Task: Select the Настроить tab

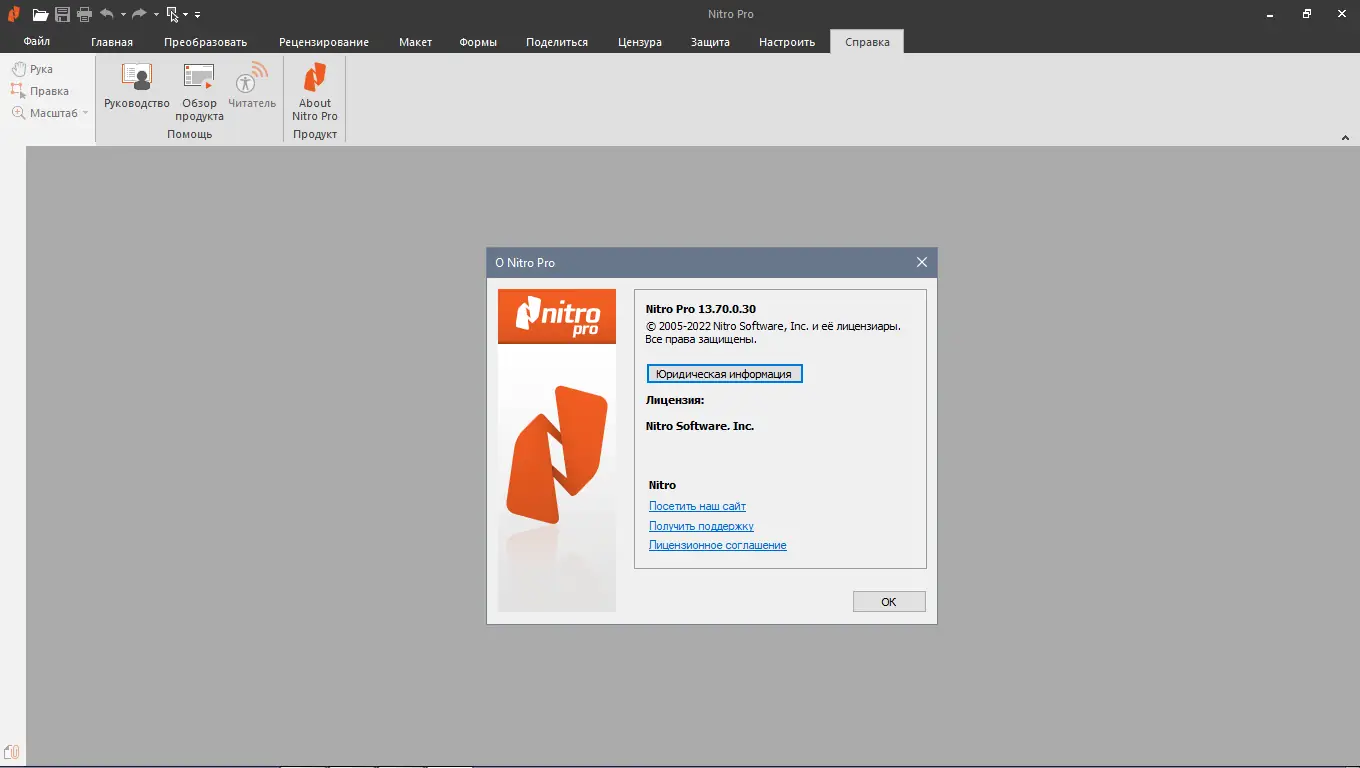Action: 787,42
